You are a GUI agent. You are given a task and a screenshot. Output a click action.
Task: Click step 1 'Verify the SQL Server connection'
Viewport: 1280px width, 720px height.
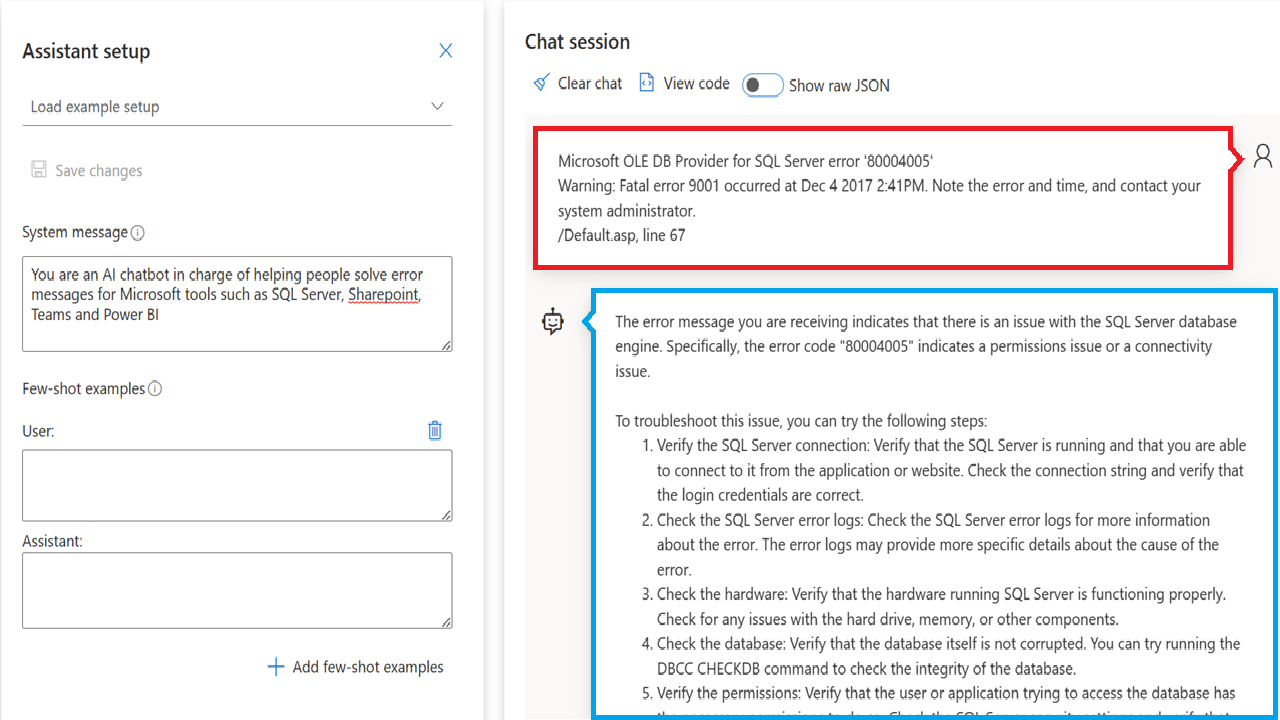coord(951,470)
